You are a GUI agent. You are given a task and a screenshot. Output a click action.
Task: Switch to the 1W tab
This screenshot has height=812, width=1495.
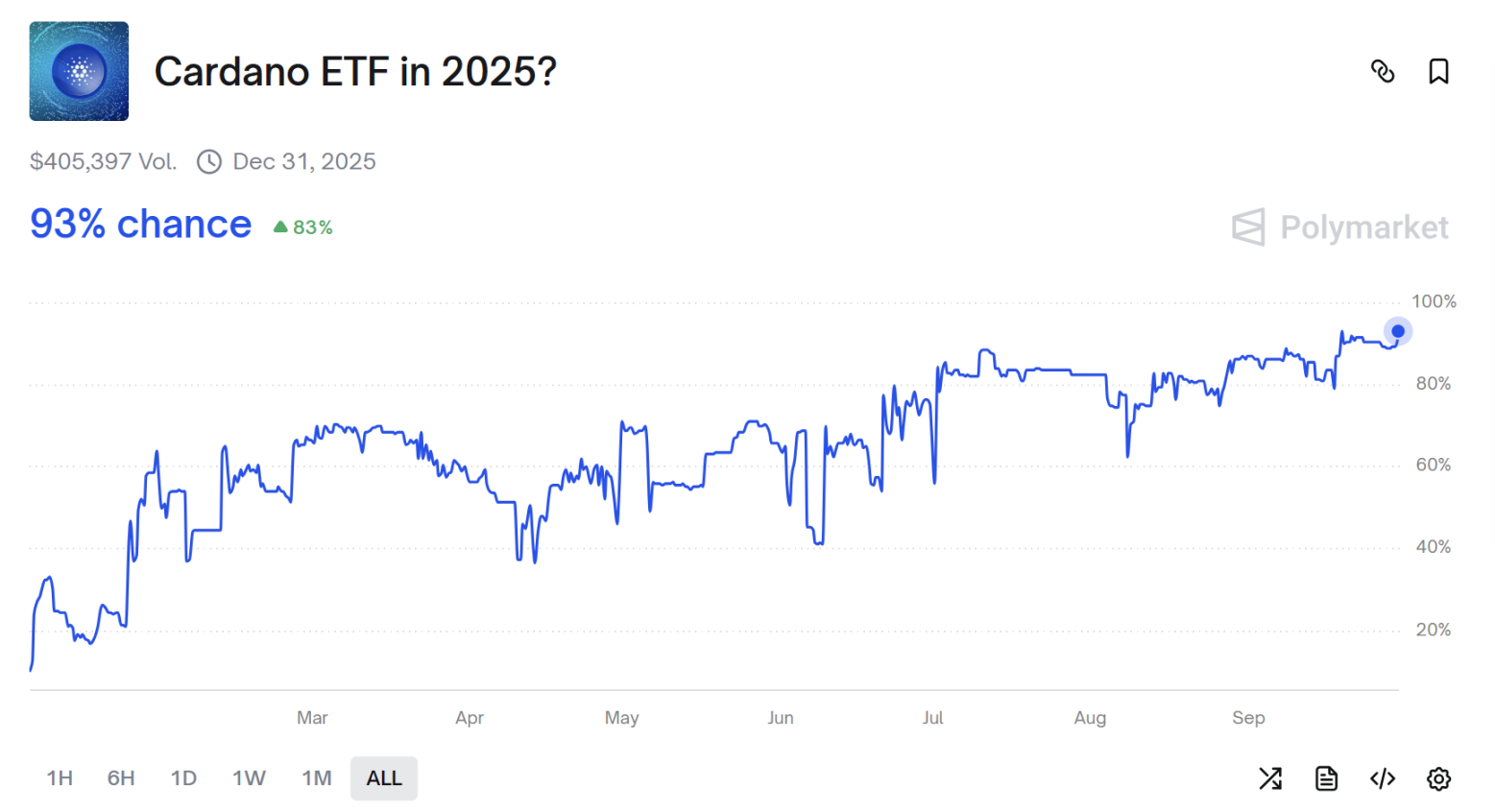pos(249,778)
